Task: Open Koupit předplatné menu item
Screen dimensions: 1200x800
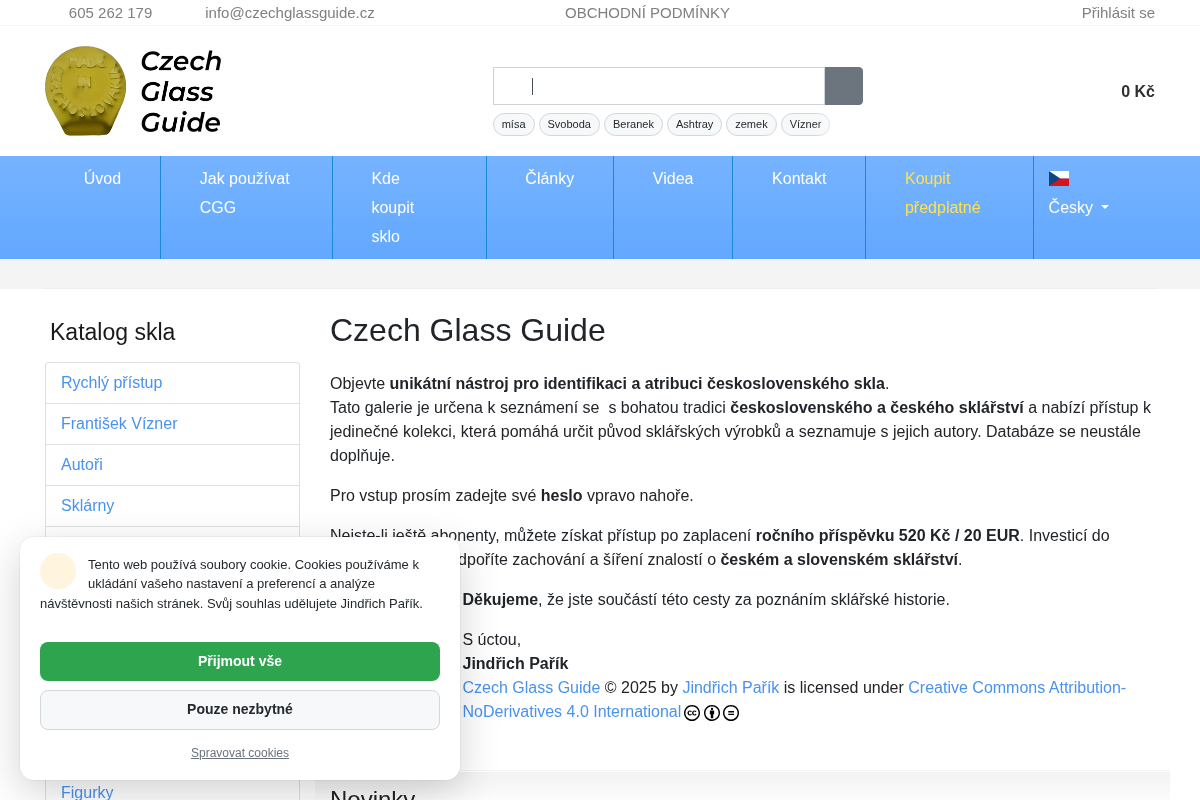Action: [949, 193]
